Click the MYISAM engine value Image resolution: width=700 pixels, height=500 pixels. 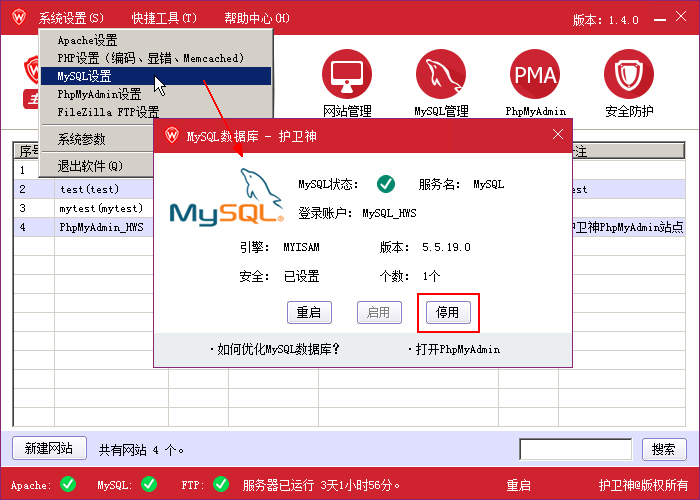(x=301, y=247)
